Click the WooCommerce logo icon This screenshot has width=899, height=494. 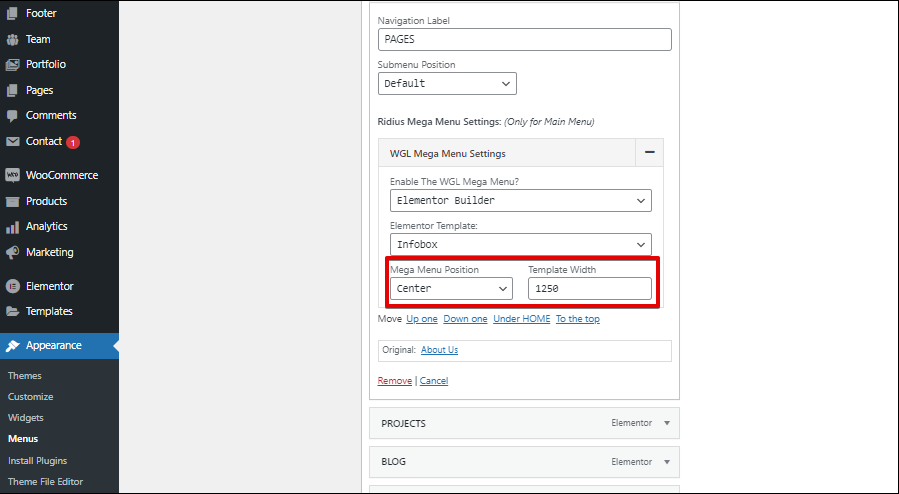point(12,175)
